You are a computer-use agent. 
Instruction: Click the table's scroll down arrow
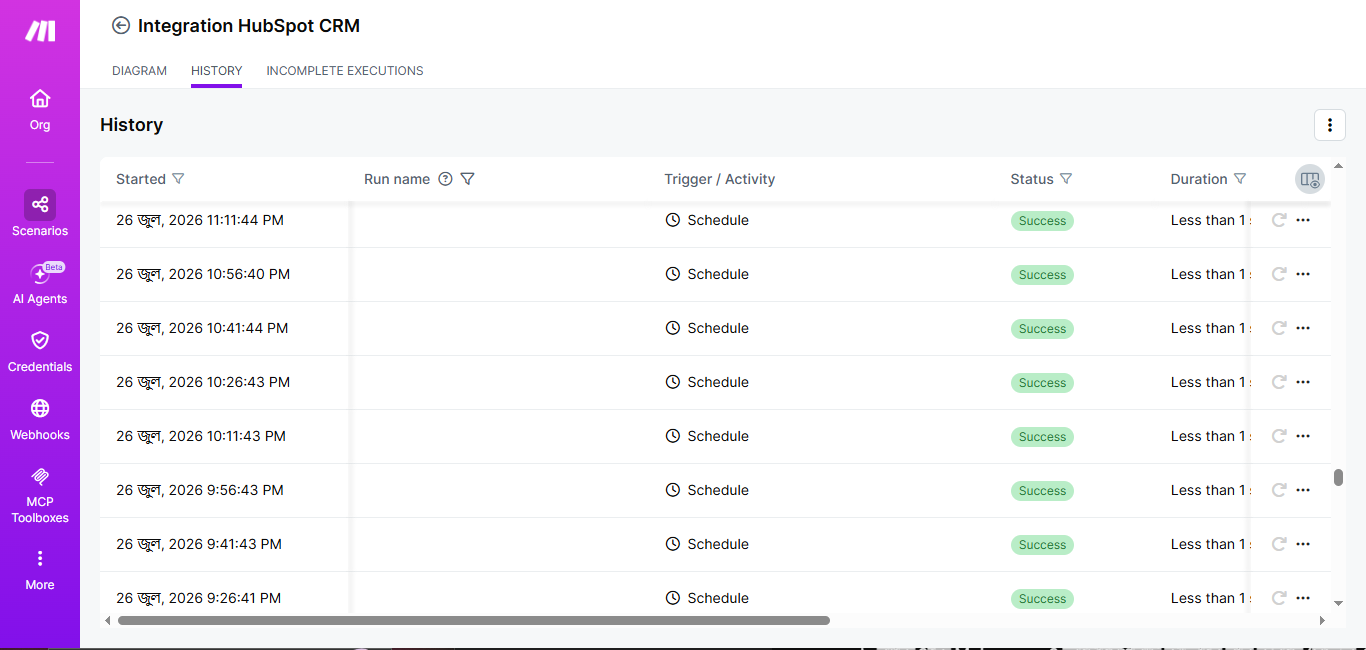[1338, 604]
